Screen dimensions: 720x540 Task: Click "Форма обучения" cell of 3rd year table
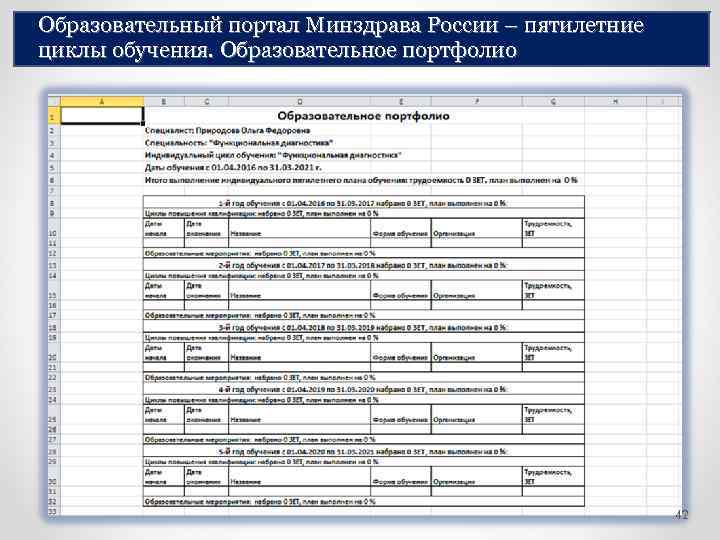(x=400, y=353)
